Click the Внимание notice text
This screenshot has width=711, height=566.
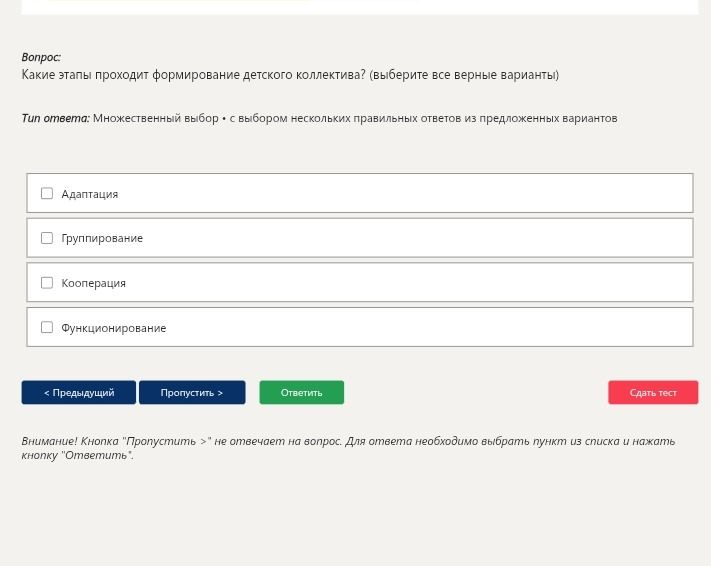pos(348,448)
